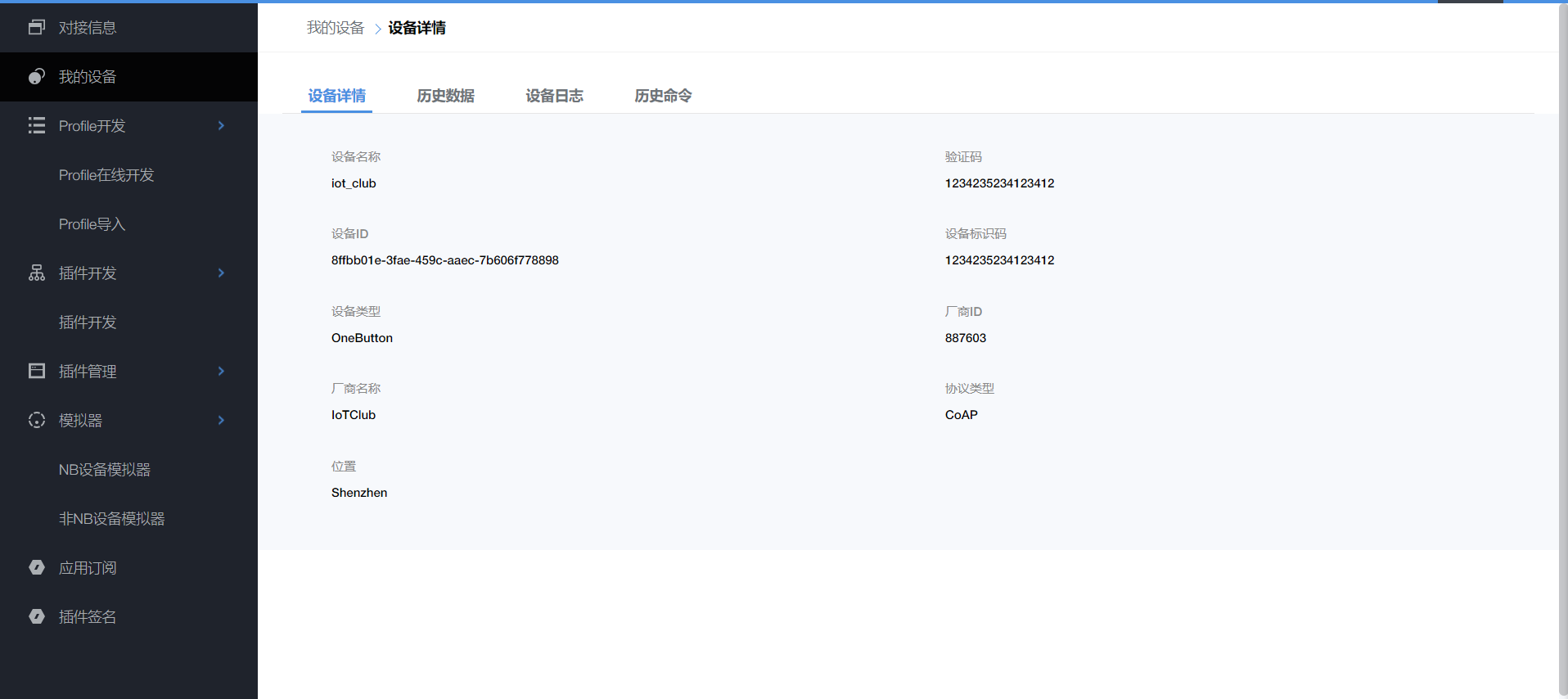Switch to the 历史命令 tab
This screenshot has width=1568, height=699.
tap(663, 96)
